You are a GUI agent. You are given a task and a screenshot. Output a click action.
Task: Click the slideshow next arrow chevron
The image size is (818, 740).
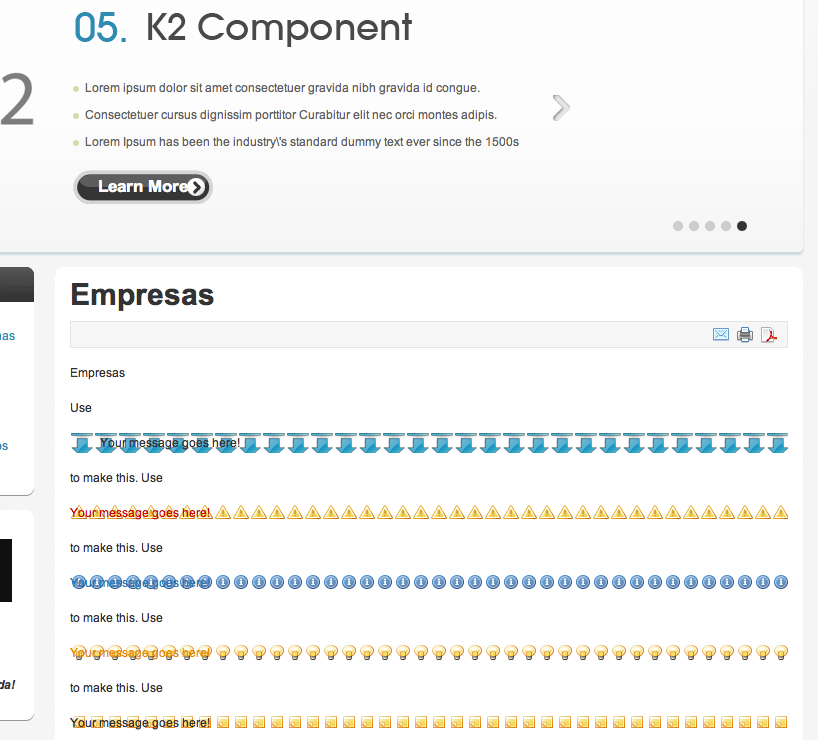pos(561,108)
